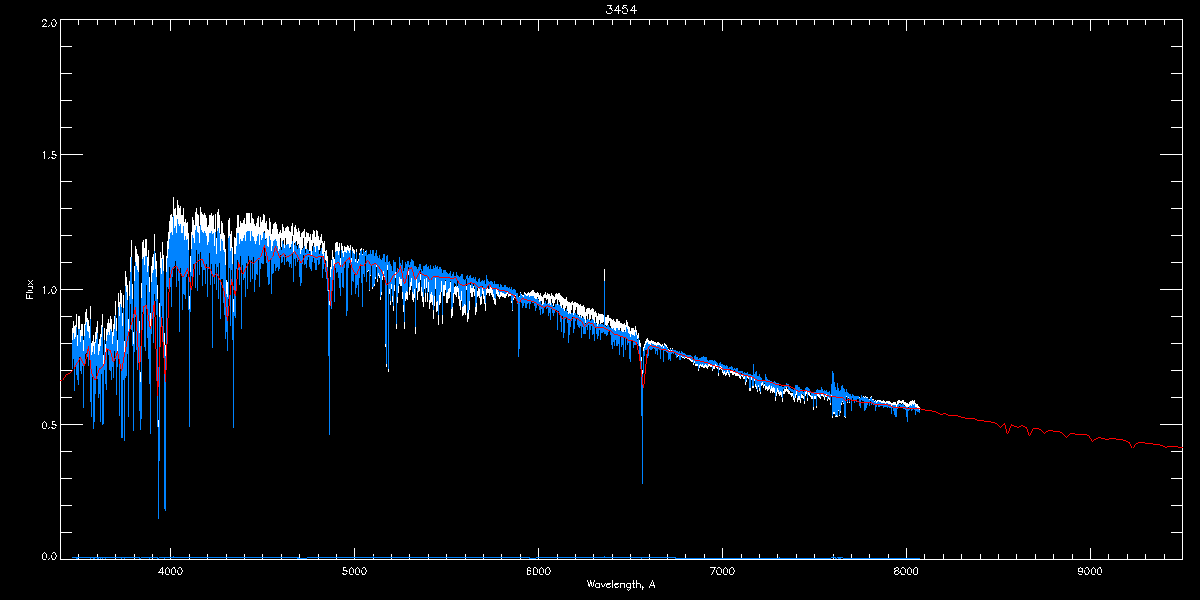1200x600 pixels.
Task: Click the Flux y-axis label
Action: click(31, 289)
